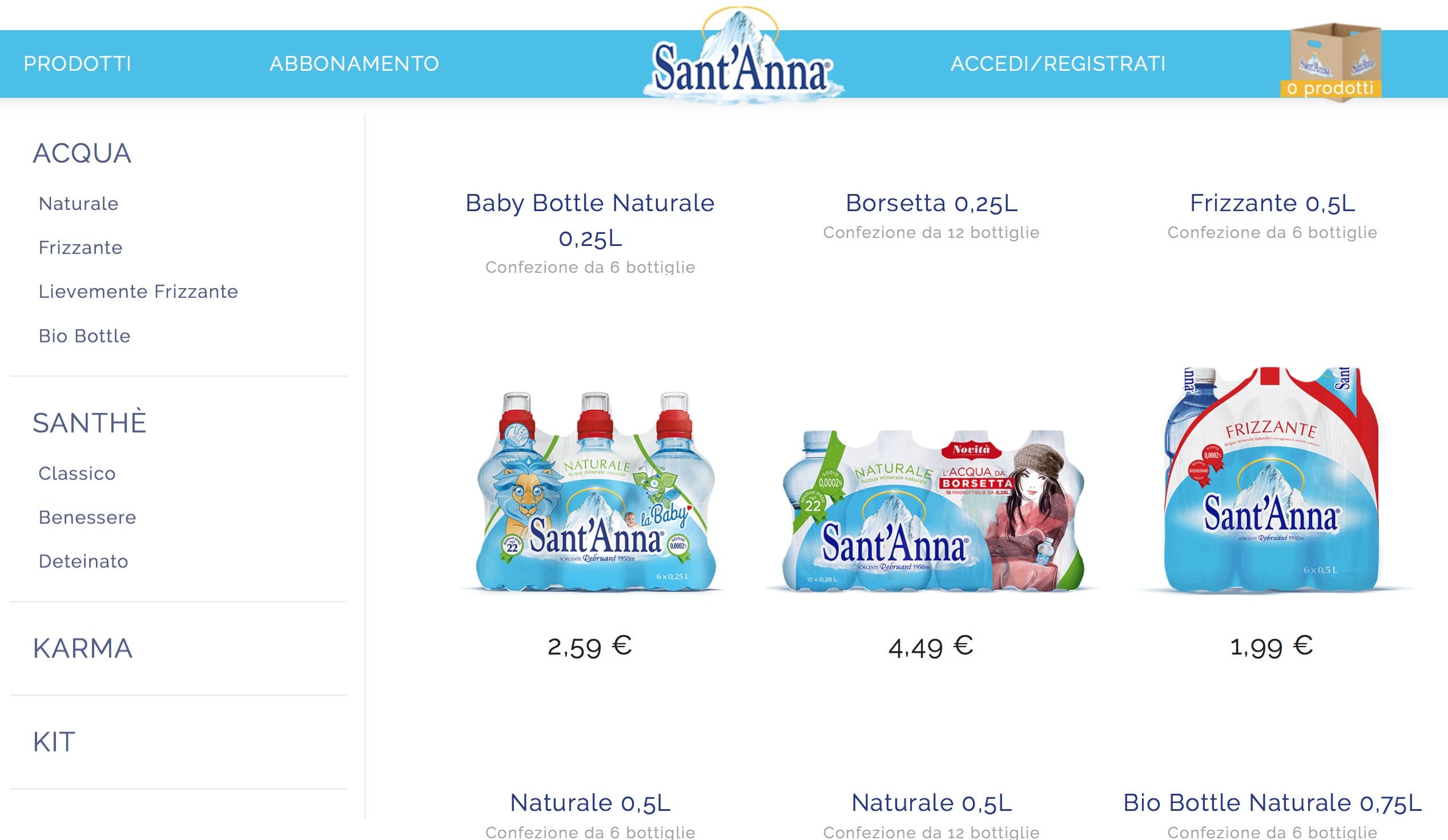Open Lievemente Frizzante category

click(138, 292)
